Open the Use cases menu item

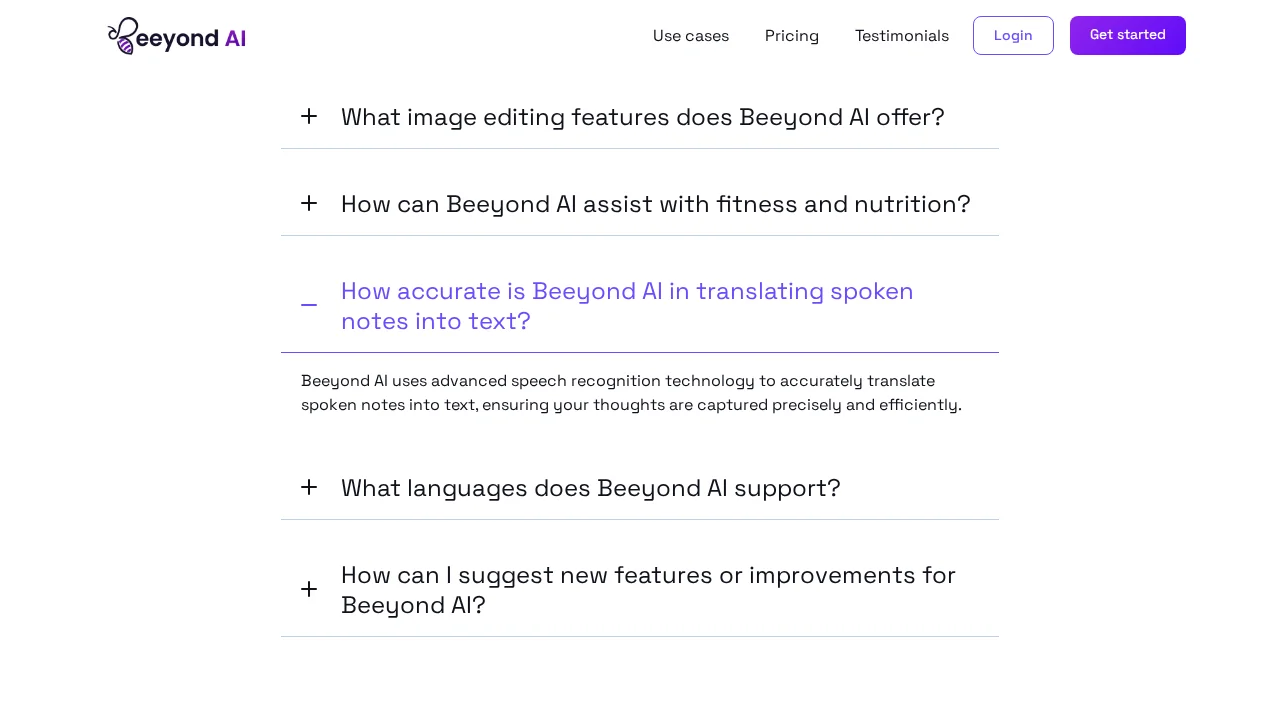tap(691, 35)
